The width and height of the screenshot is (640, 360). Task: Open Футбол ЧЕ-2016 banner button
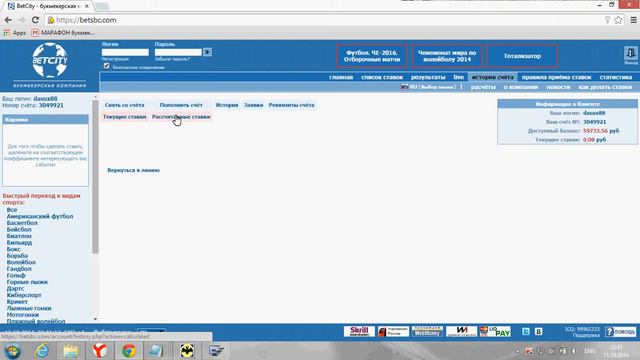[372, 56]
